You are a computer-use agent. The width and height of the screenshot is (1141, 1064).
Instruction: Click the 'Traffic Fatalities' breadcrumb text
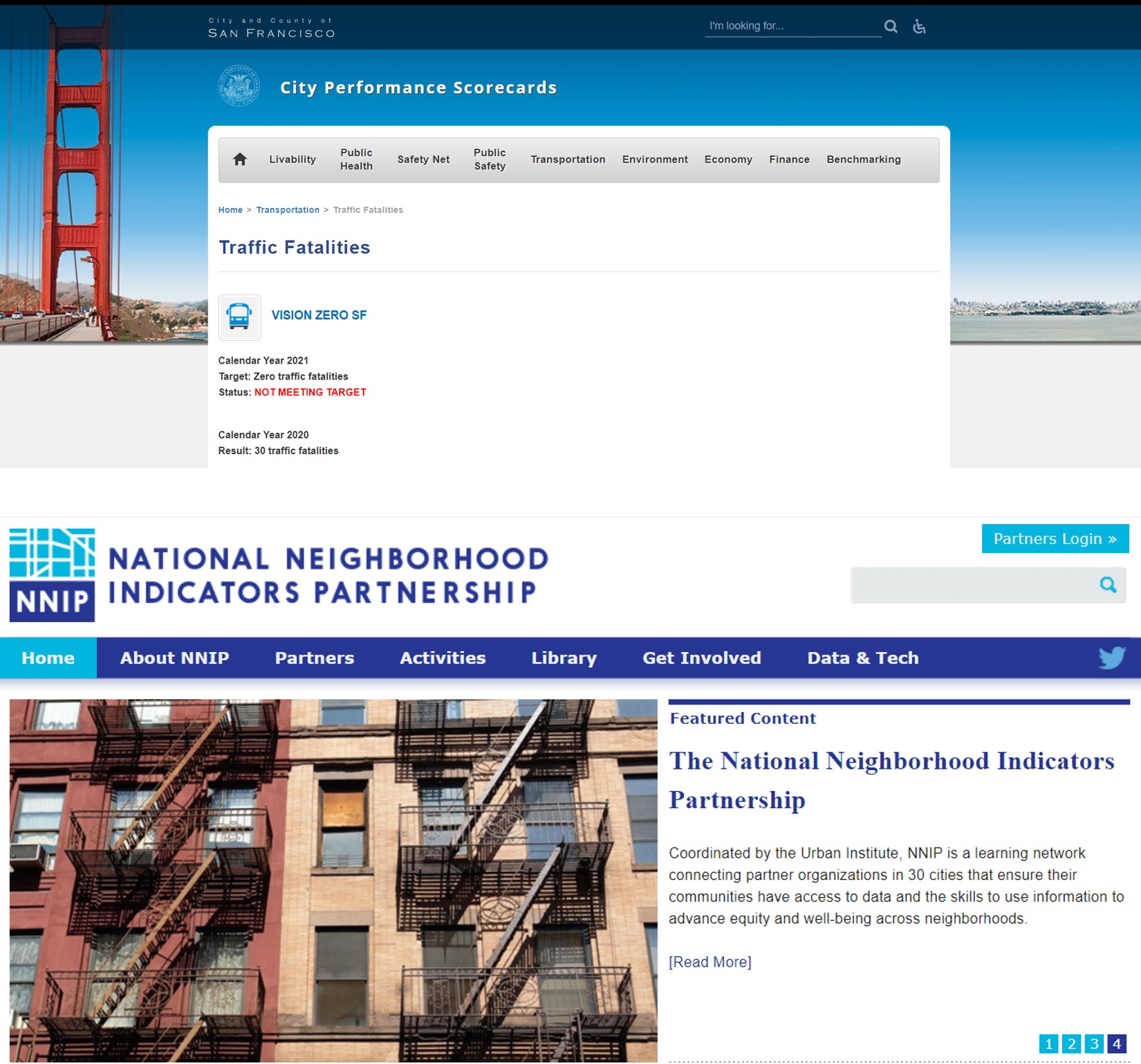tap(368, 210)
